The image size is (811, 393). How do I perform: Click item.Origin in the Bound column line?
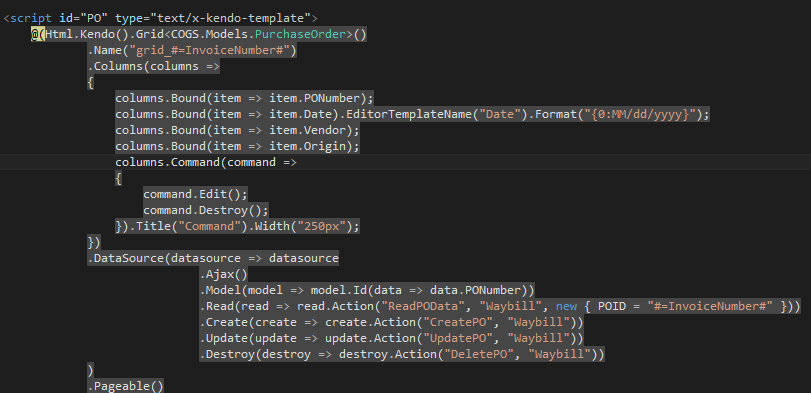pyautogui.click(x=307, y=147)
